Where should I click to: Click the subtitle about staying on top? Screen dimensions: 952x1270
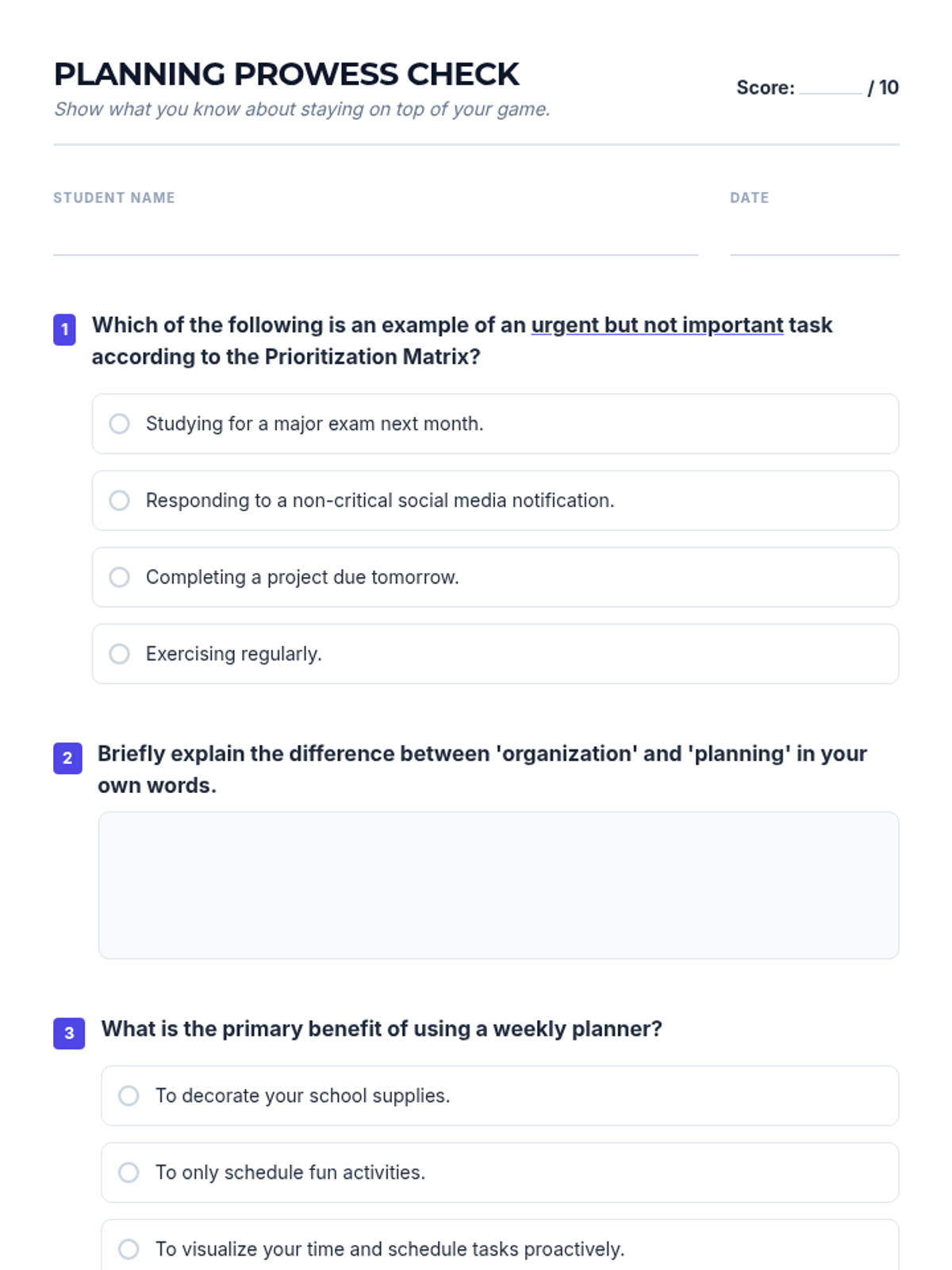(301, 110)
